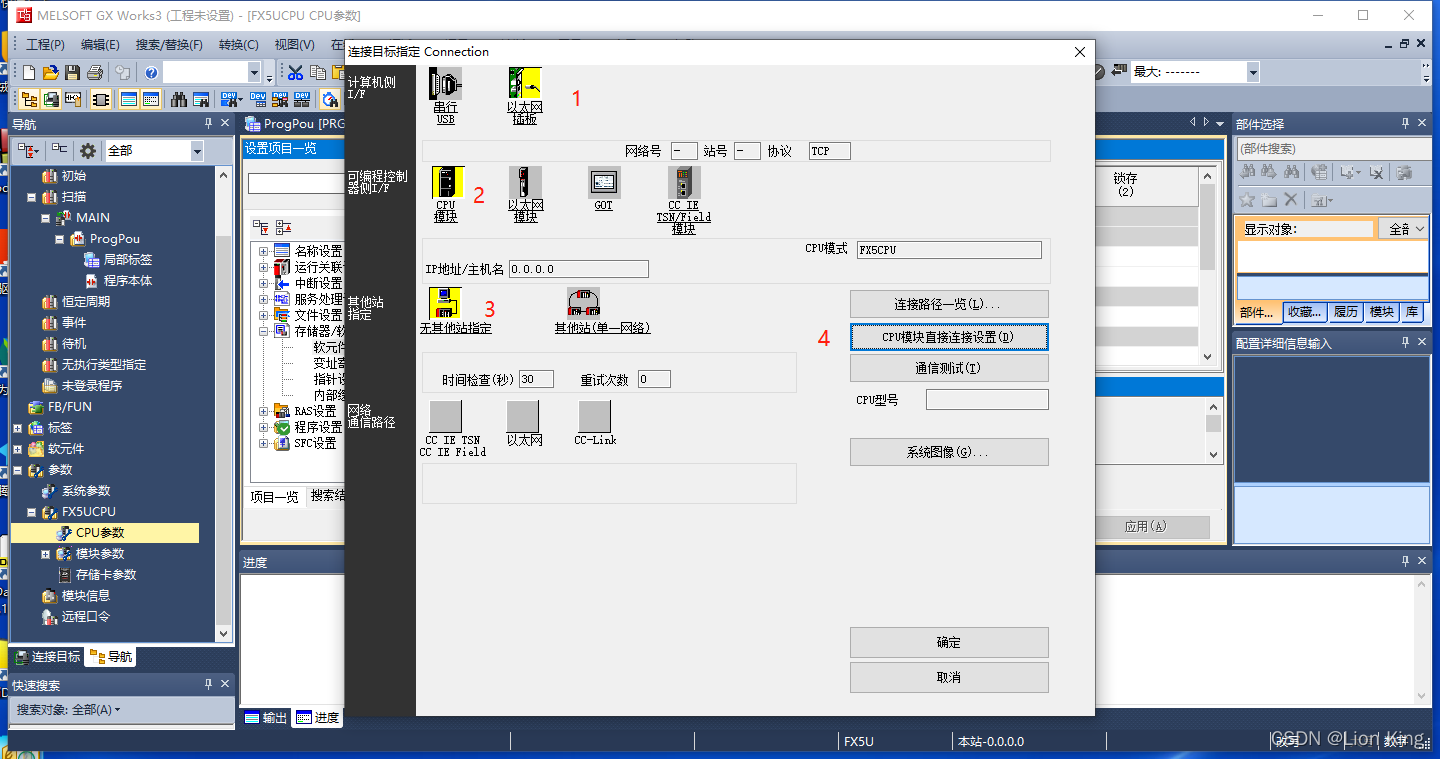
Task: Click the binoculars search toolbar icon
Action: coord(179,99)
